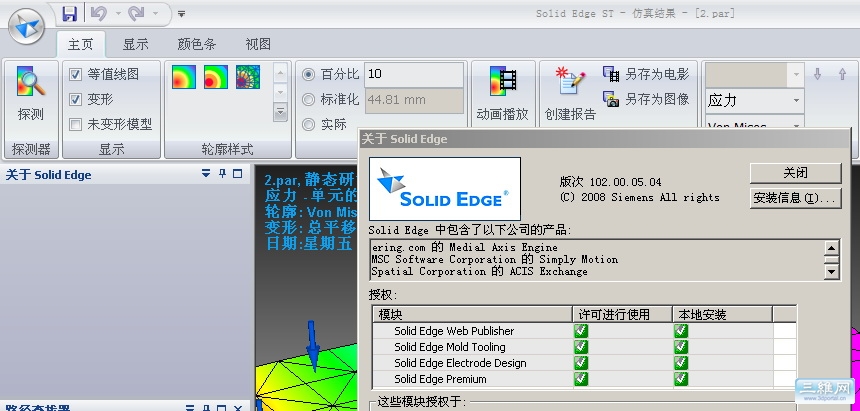Switch to the 主页 ribbon tab
The width and height of the screenshot is (860, 411).
tap(81, 44)
